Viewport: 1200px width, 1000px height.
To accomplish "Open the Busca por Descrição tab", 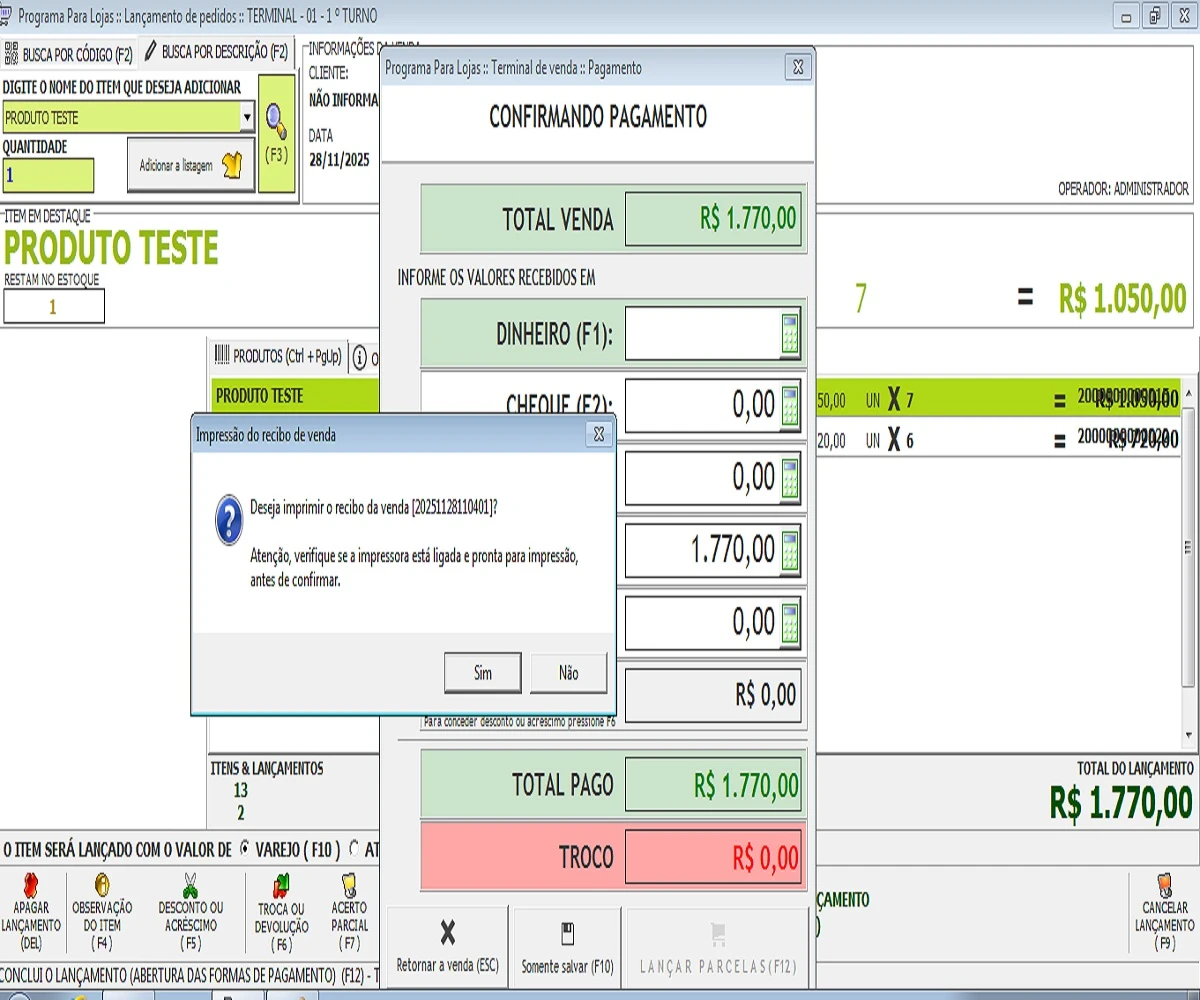I will (x=216, y=52).
